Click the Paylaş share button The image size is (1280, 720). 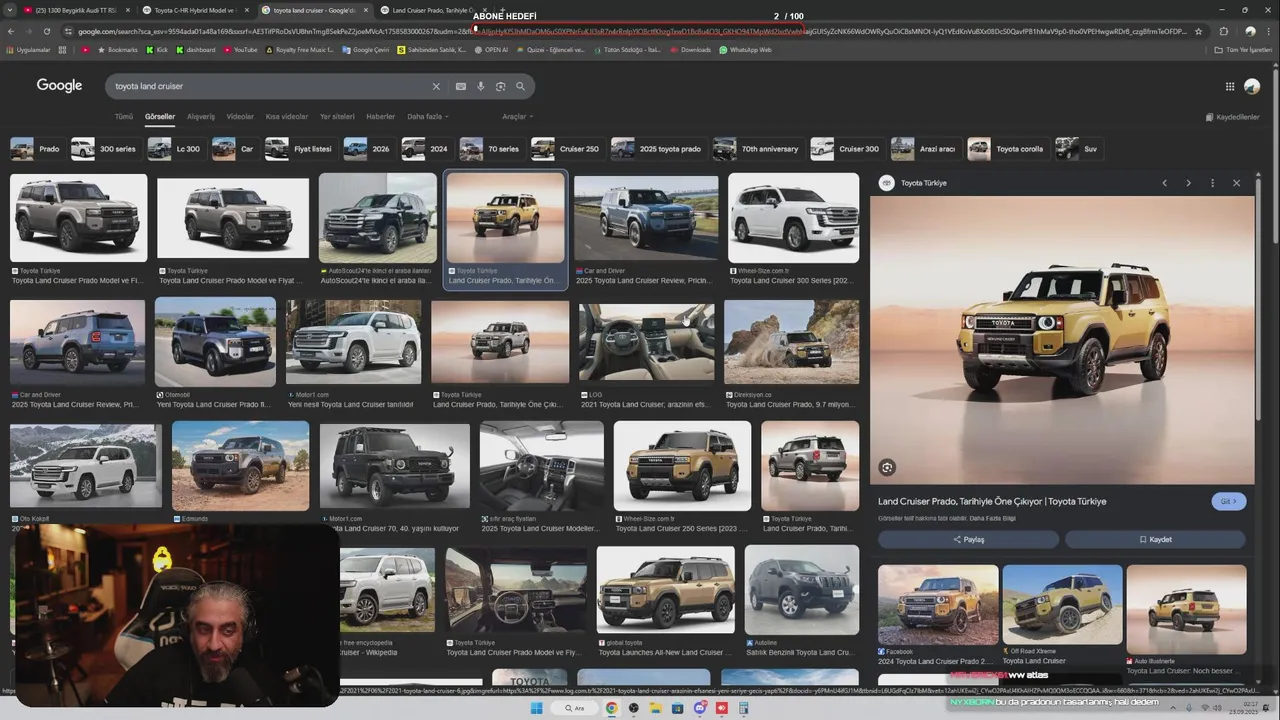click(x=968, y=539)
